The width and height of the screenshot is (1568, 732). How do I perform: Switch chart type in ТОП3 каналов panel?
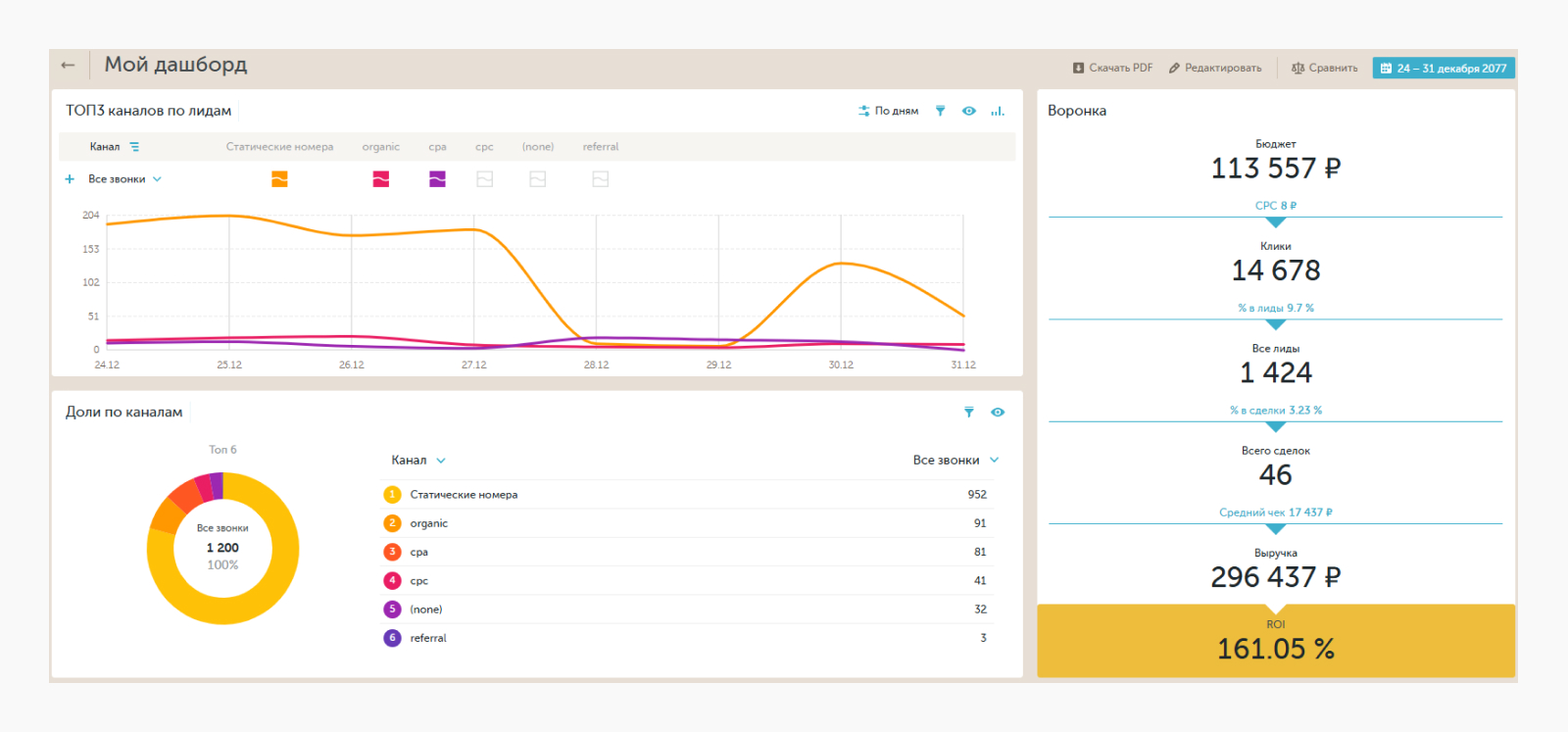pyautogui.click(x=997, y=111)
